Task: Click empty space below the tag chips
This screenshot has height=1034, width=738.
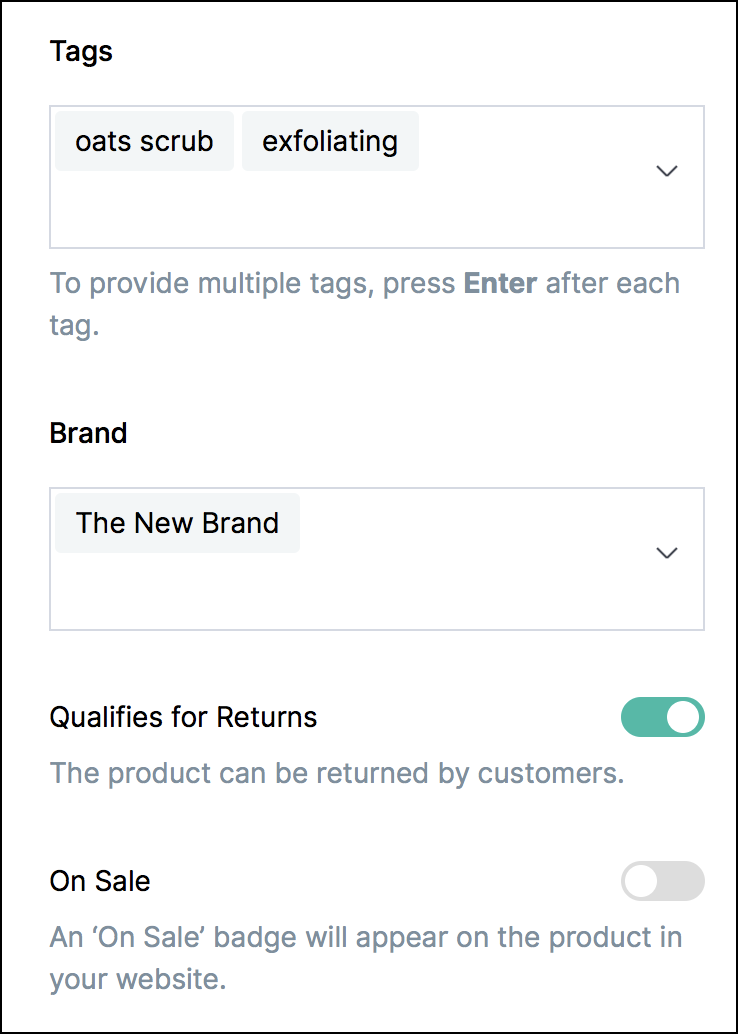Action: click(300, 215)
